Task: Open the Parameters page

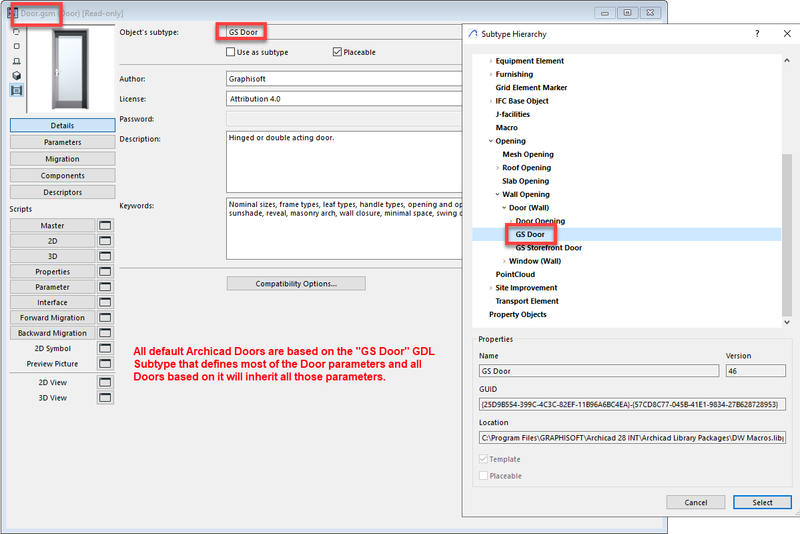Action: tap(62, 142)
